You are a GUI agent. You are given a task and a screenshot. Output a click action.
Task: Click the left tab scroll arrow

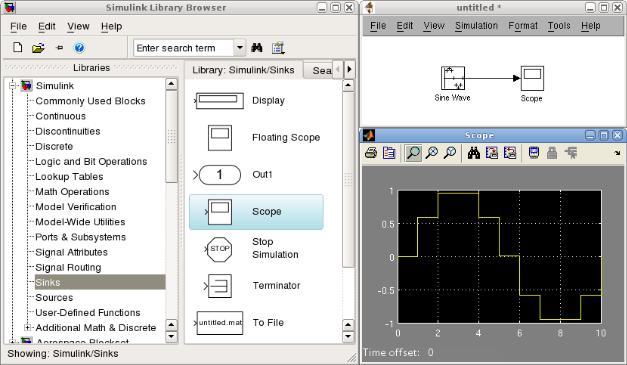[x=338, y=70]
